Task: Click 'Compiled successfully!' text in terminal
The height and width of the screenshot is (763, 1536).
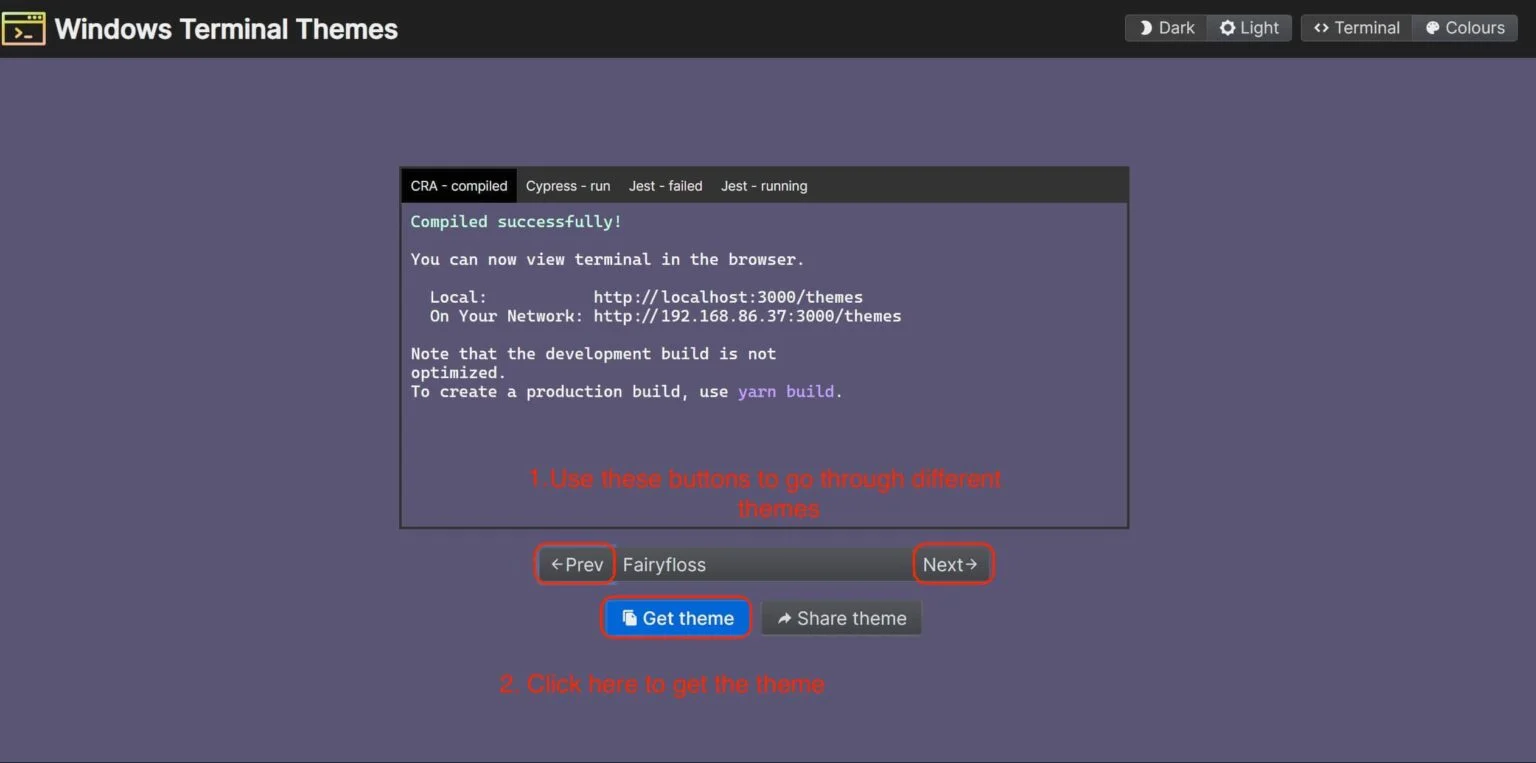Action: [x=516, y=222]
